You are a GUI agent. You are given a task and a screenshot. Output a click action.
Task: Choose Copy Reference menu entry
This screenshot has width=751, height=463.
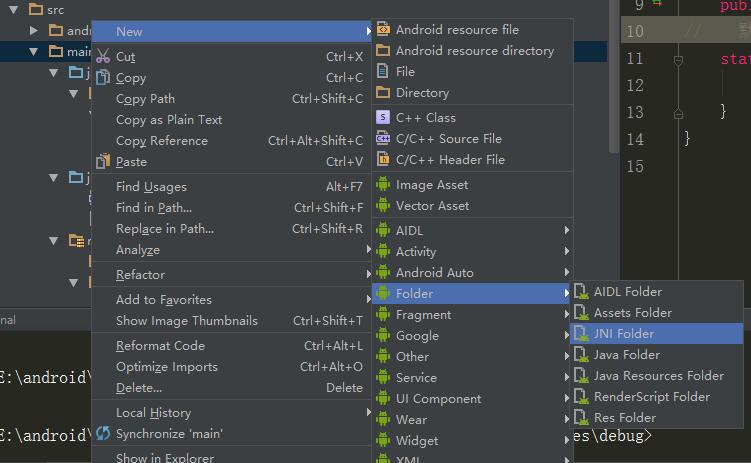pos(231,141)
